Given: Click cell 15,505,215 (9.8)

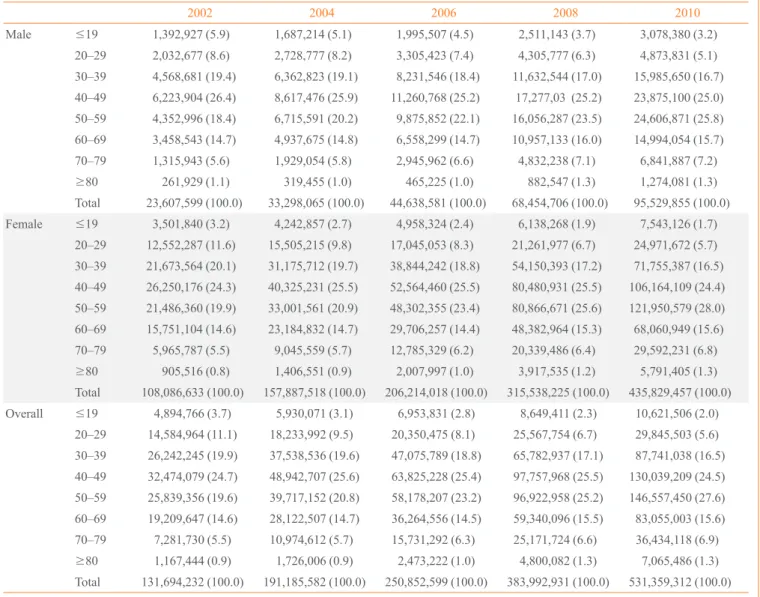Looking at the screenshot, I should (310, 245).
